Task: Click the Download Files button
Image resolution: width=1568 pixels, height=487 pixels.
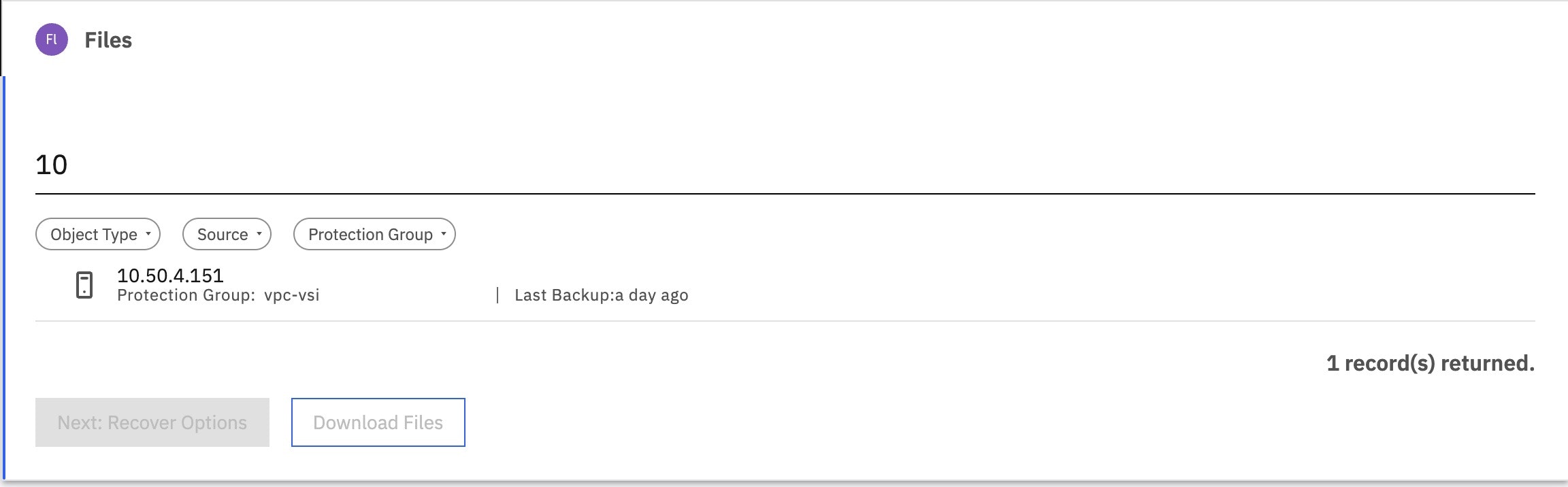Action: click(378, 422)
